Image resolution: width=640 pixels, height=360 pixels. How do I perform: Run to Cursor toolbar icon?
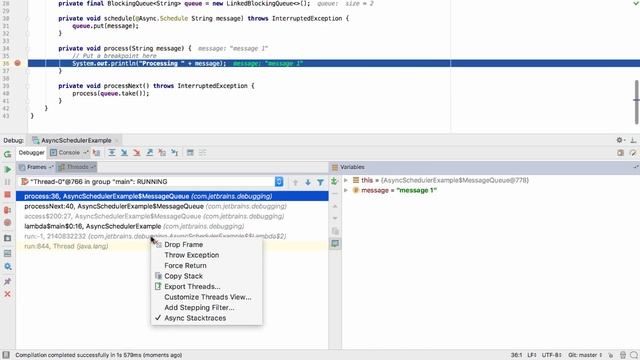(175, 153)
